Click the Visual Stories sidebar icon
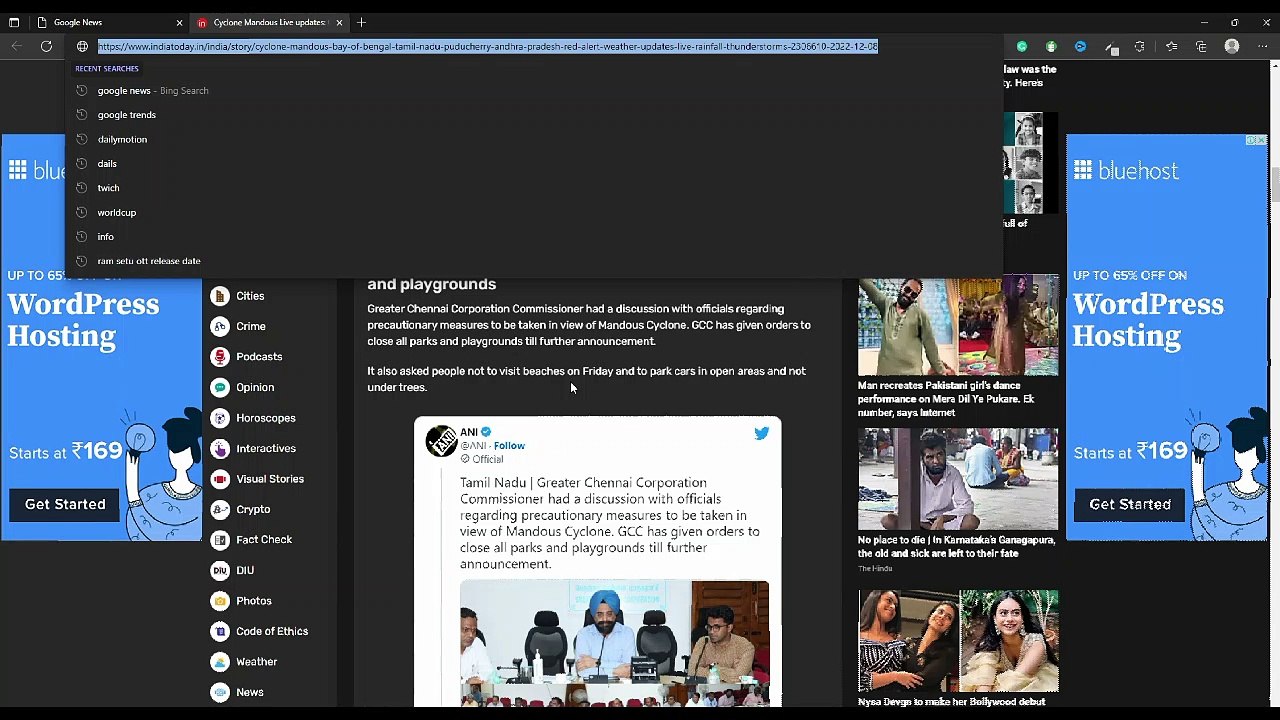The image size is (1280, 720). point(220,479)
